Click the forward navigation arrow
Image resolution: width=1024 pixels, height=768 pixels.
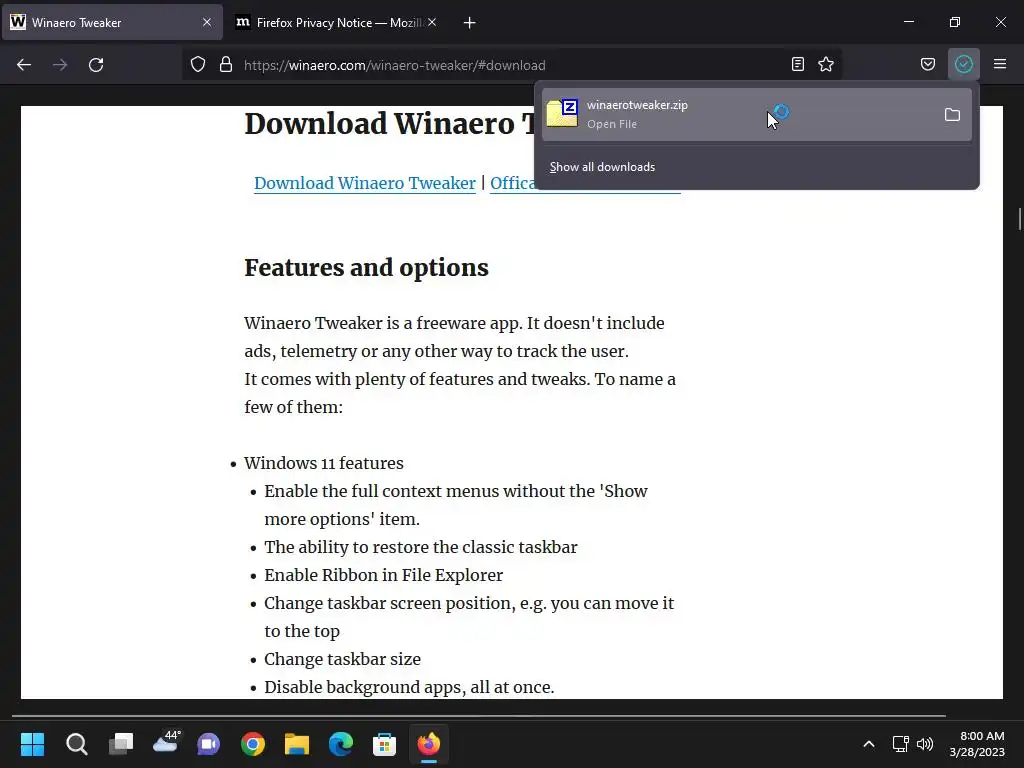[x=60, y=65]
